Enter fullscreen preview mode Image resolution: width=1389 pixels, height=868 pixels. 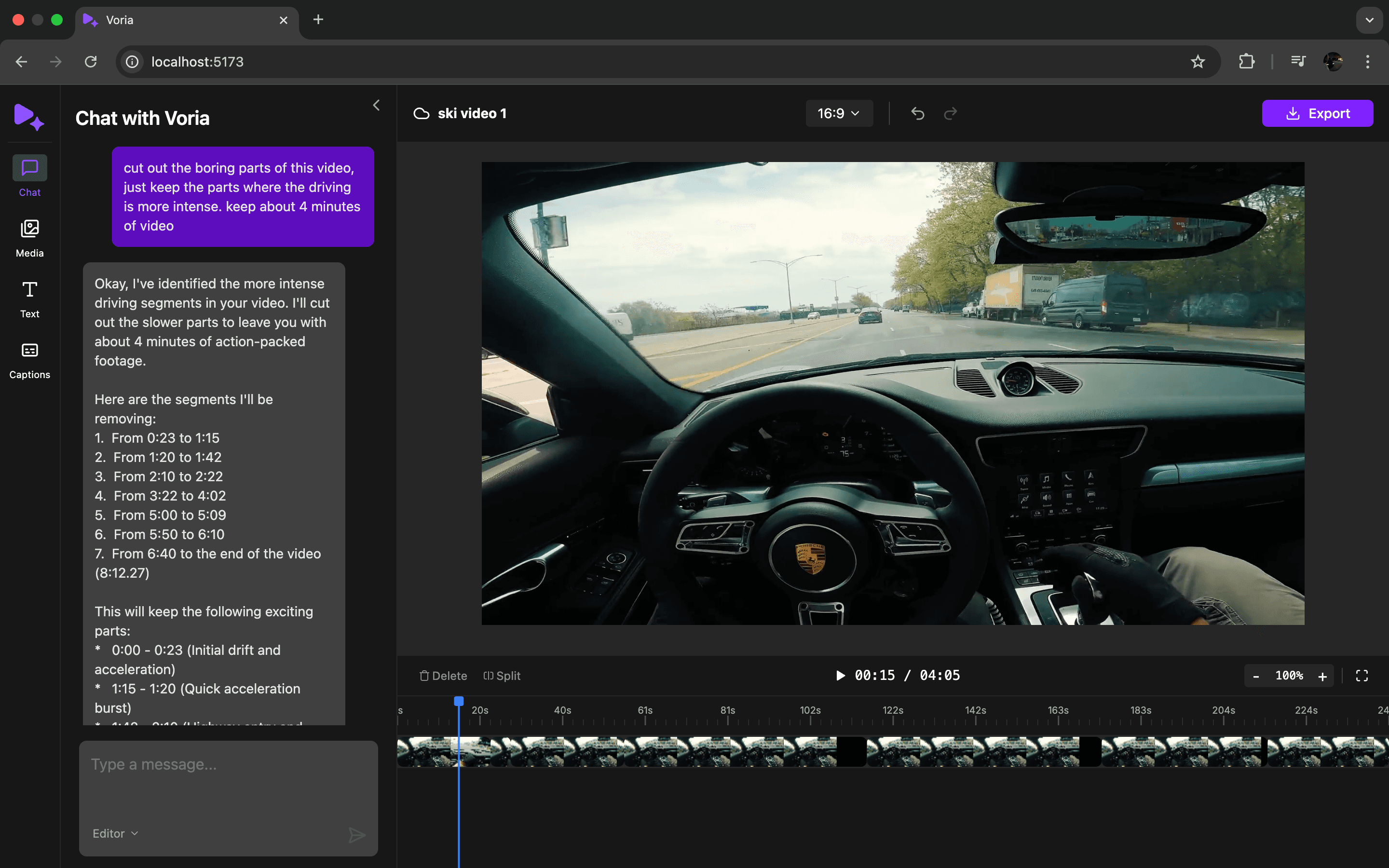tap(1362, 676)
